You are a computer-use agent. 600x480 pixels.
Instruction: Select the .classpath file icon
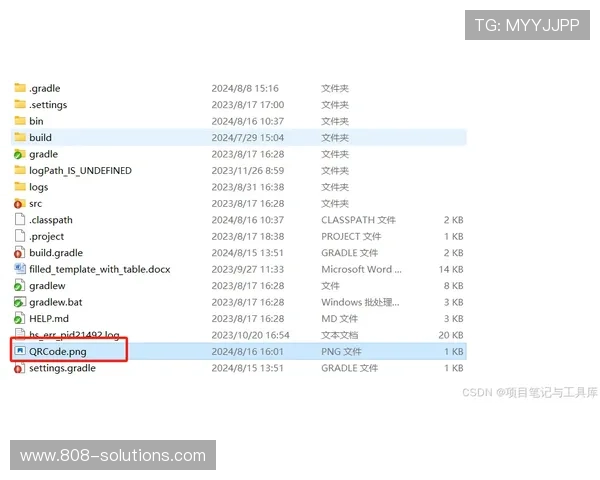pyautogui.click(x=20, y=220)
